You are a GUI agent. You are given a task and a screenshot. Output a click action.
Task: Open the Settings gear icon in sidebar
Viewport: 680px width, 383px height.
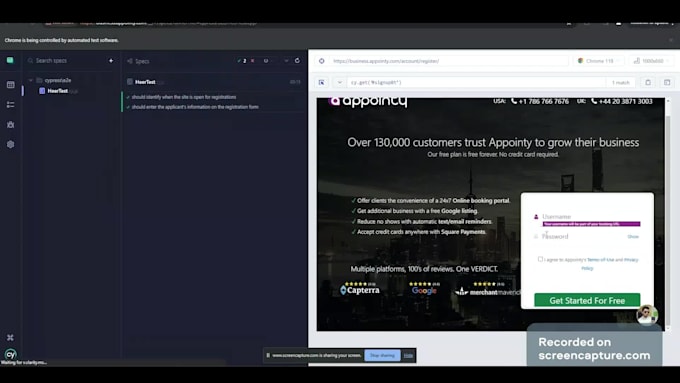(10, 144)
